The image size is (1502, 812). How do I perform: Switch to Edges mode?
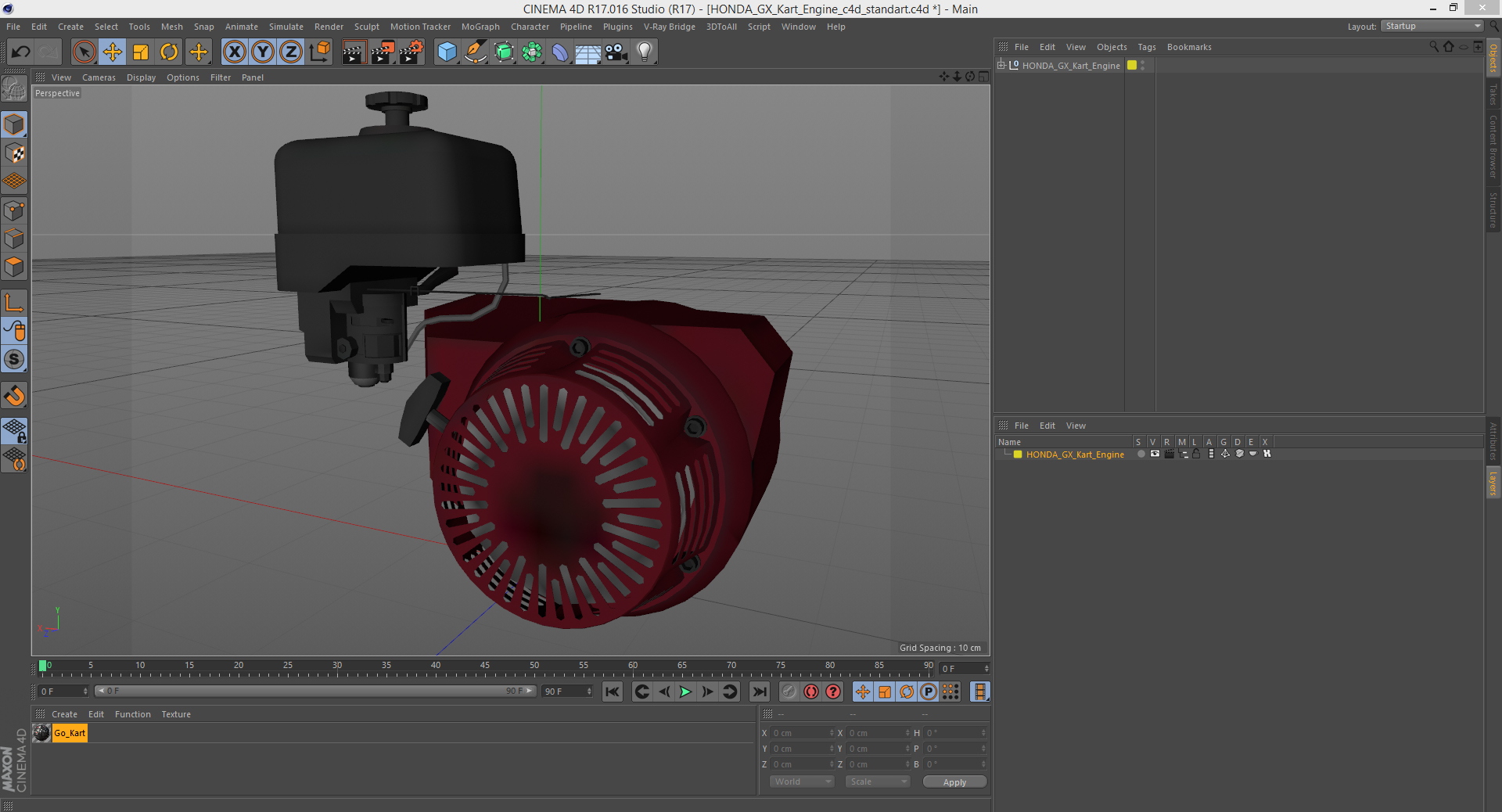coord(14,239)
